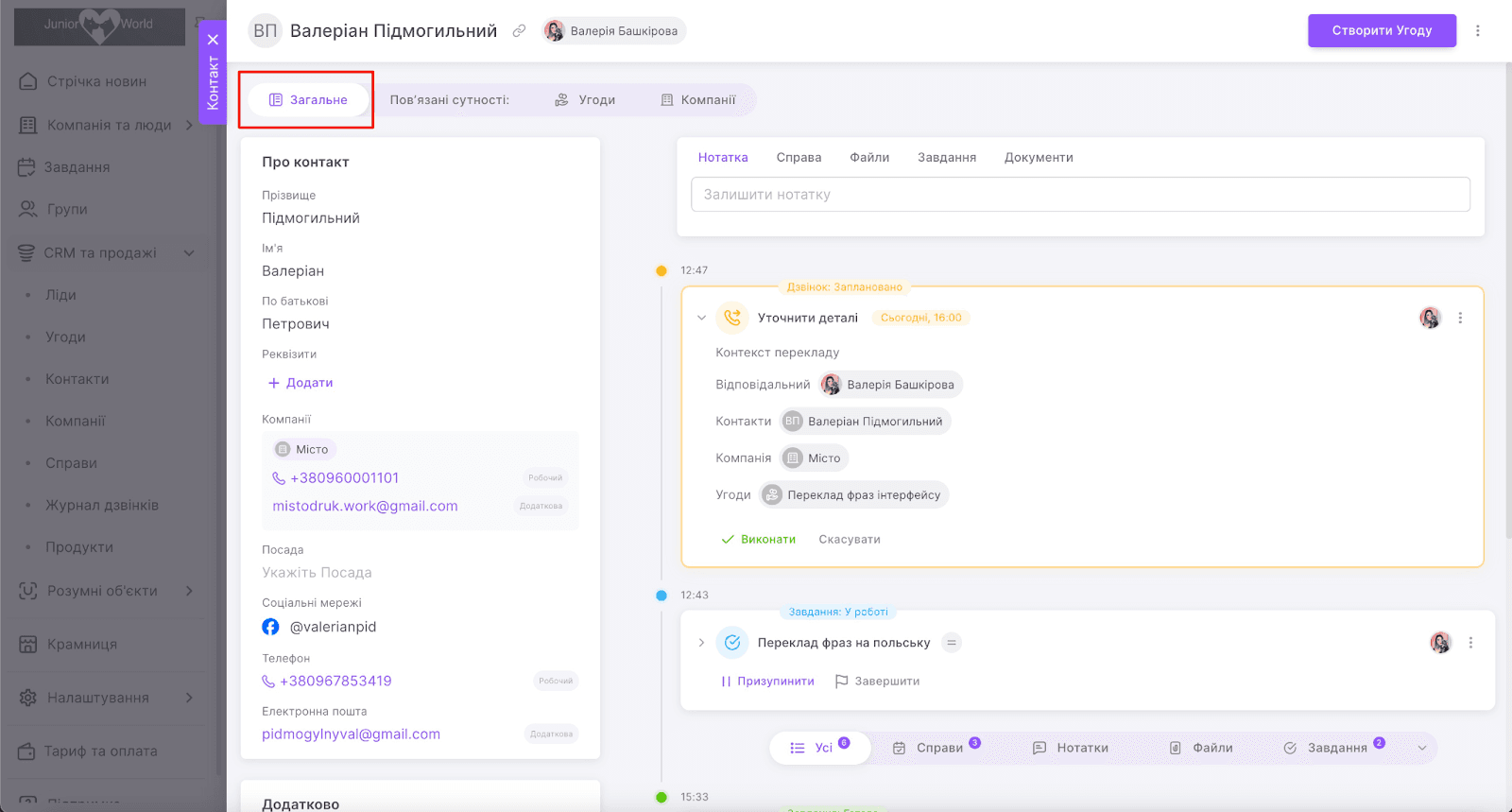Click the phone call icon in Уточнити деталі

click(x=731, y=318)
